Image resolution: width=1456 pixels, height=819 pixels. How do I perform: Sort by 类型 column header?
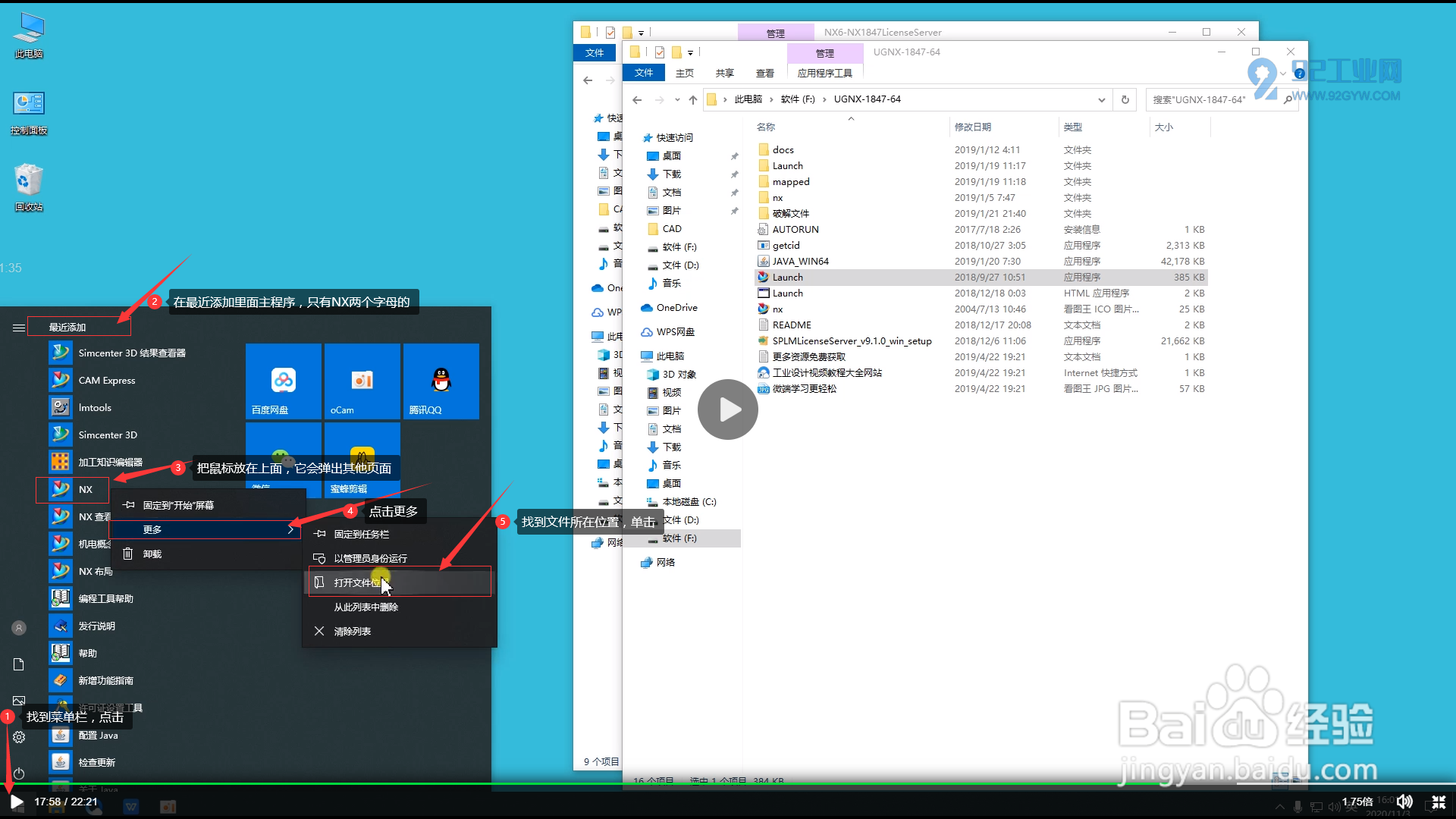pos(1073,127)
